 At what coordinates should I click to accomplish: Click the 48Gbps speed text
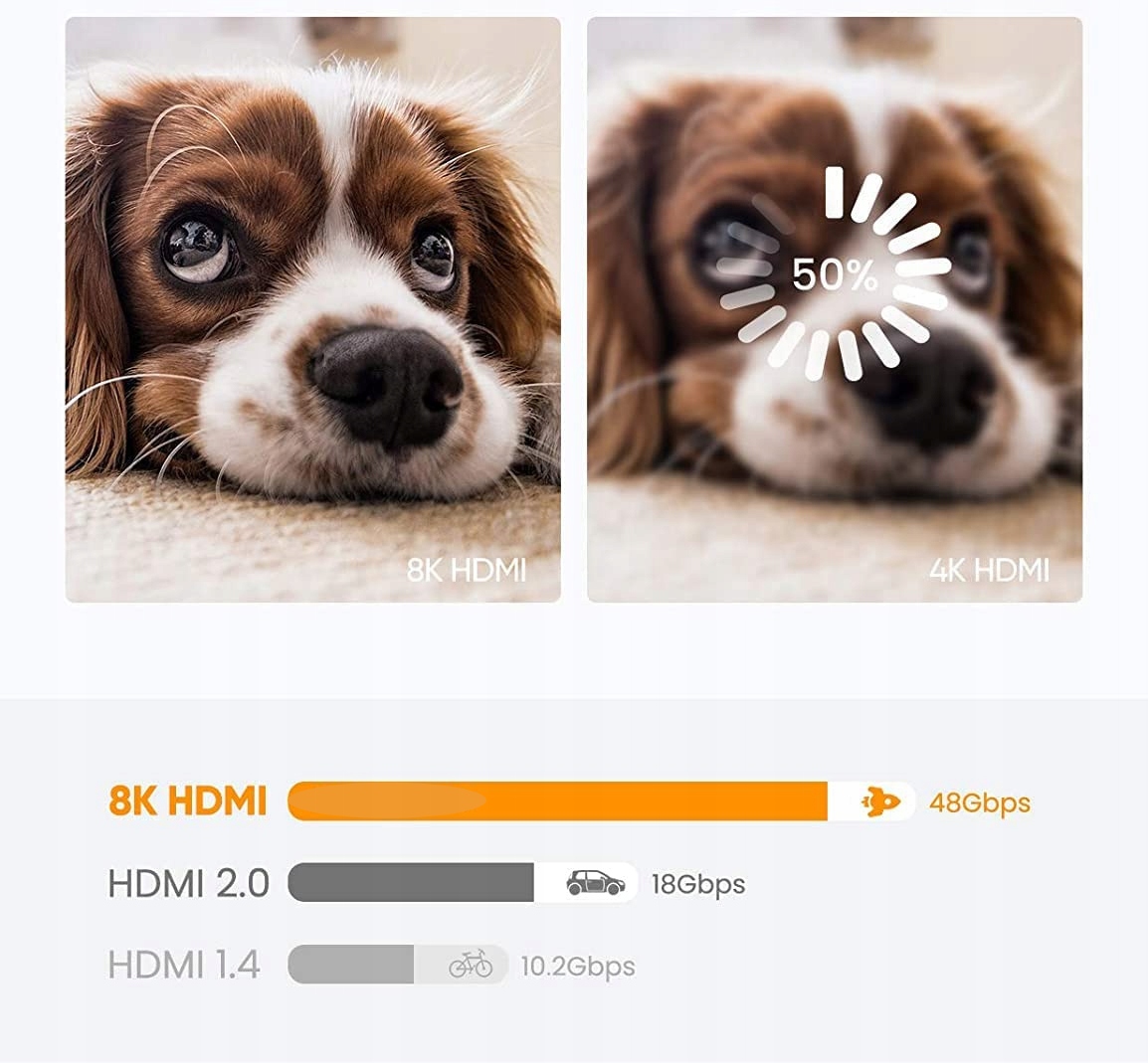coord(980,803)
